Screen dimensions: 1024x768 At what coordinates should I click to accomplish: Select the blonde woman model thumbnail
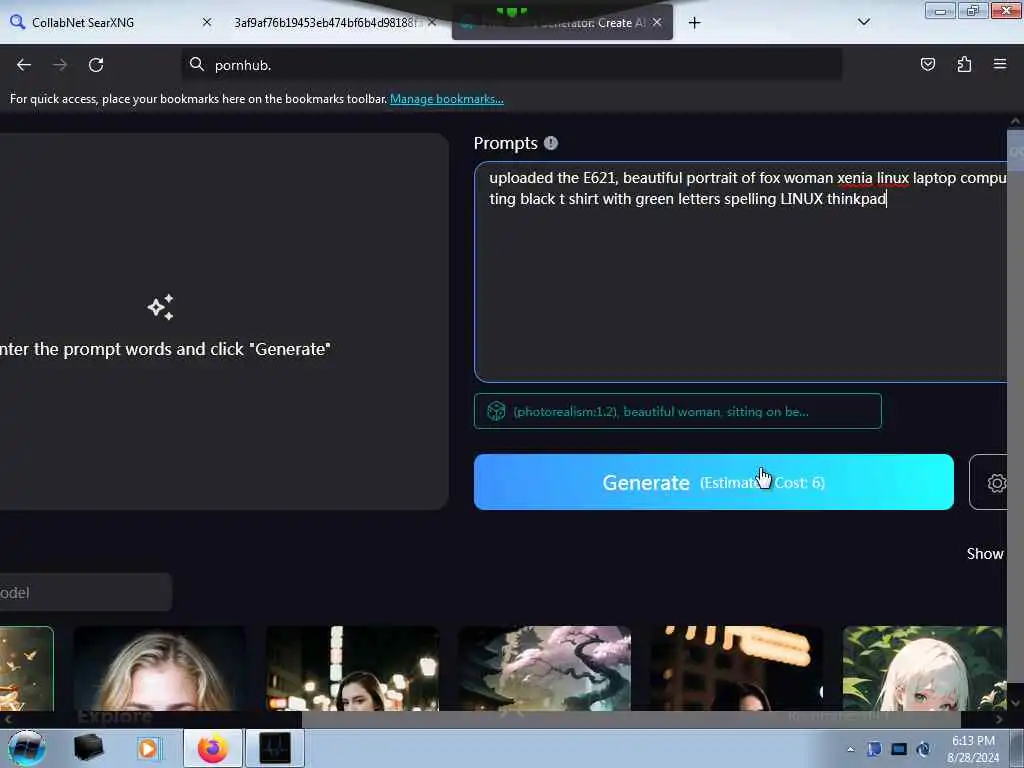160,668
